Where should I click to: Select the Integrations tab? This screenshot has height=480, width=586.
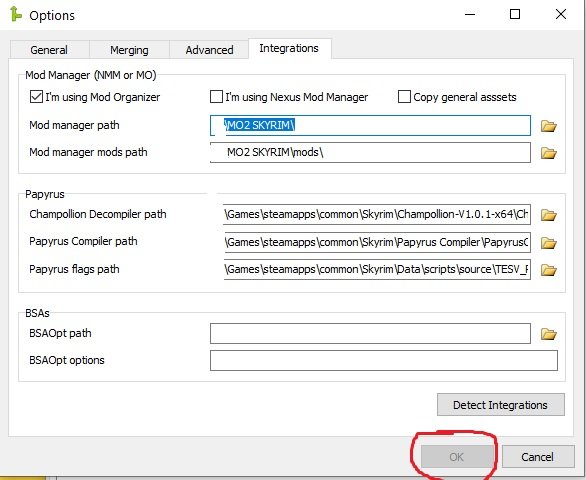pos(289,48)
